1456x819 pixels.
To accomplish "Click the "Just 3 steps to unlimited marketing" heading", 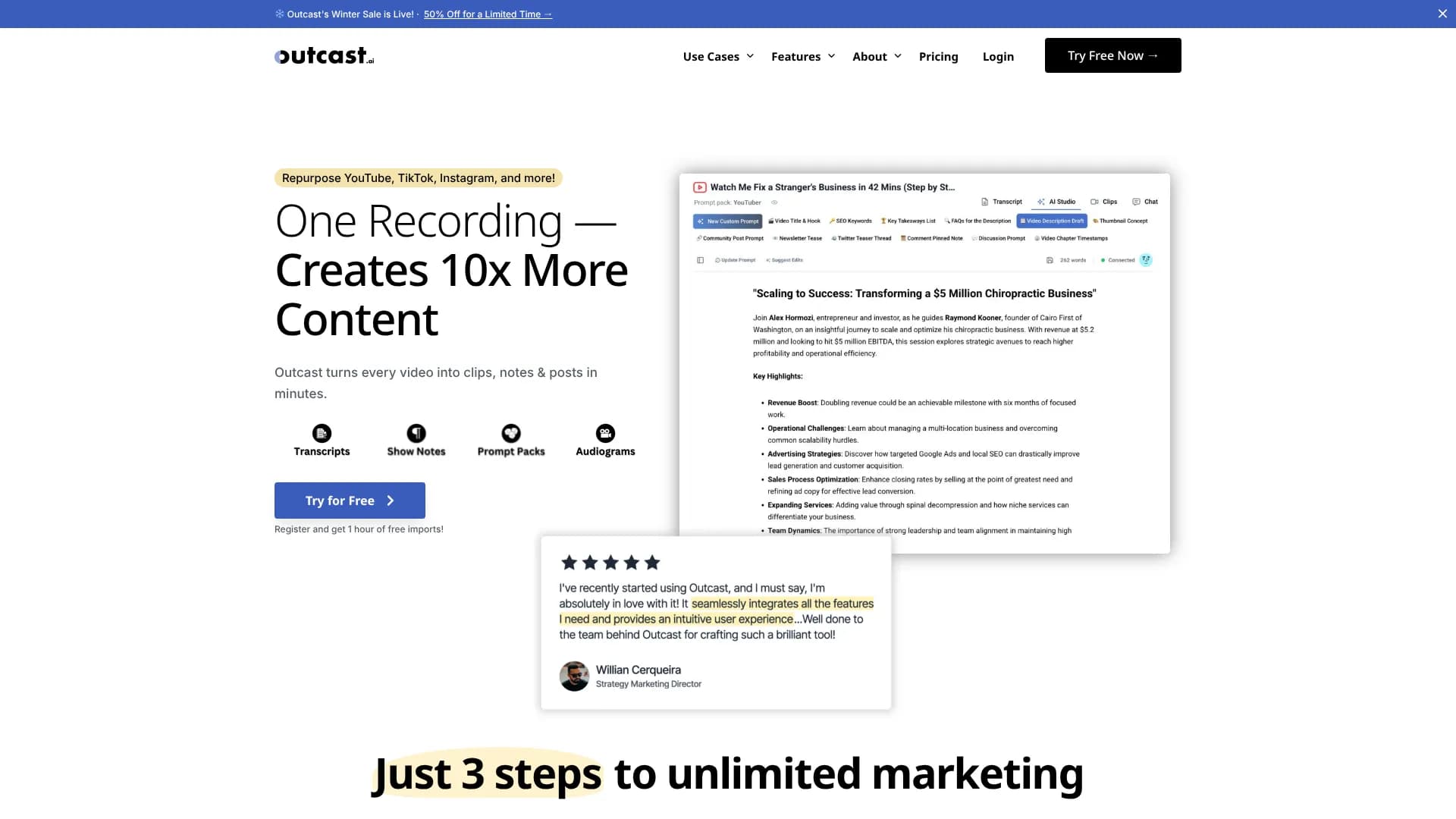I will 728,774.
